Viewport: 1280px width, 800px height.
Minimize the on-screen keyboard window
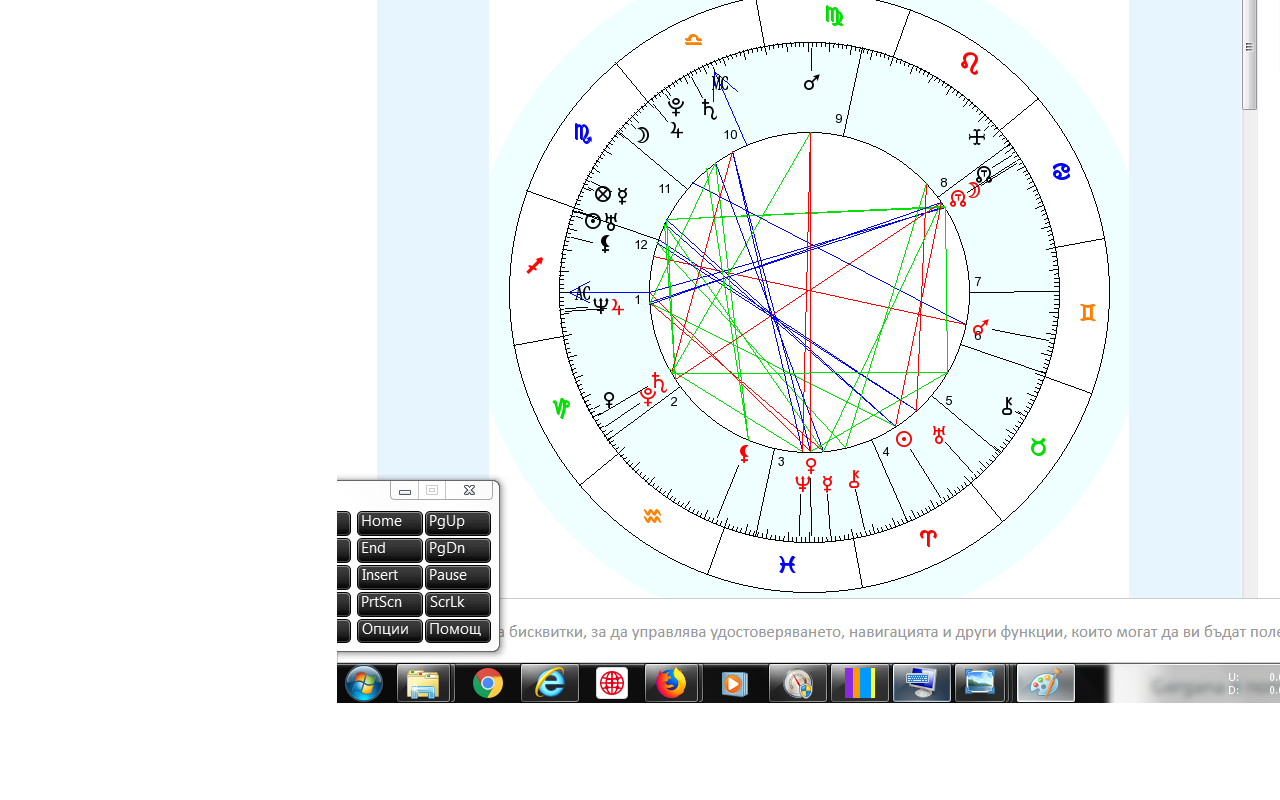tap(404, 490)
